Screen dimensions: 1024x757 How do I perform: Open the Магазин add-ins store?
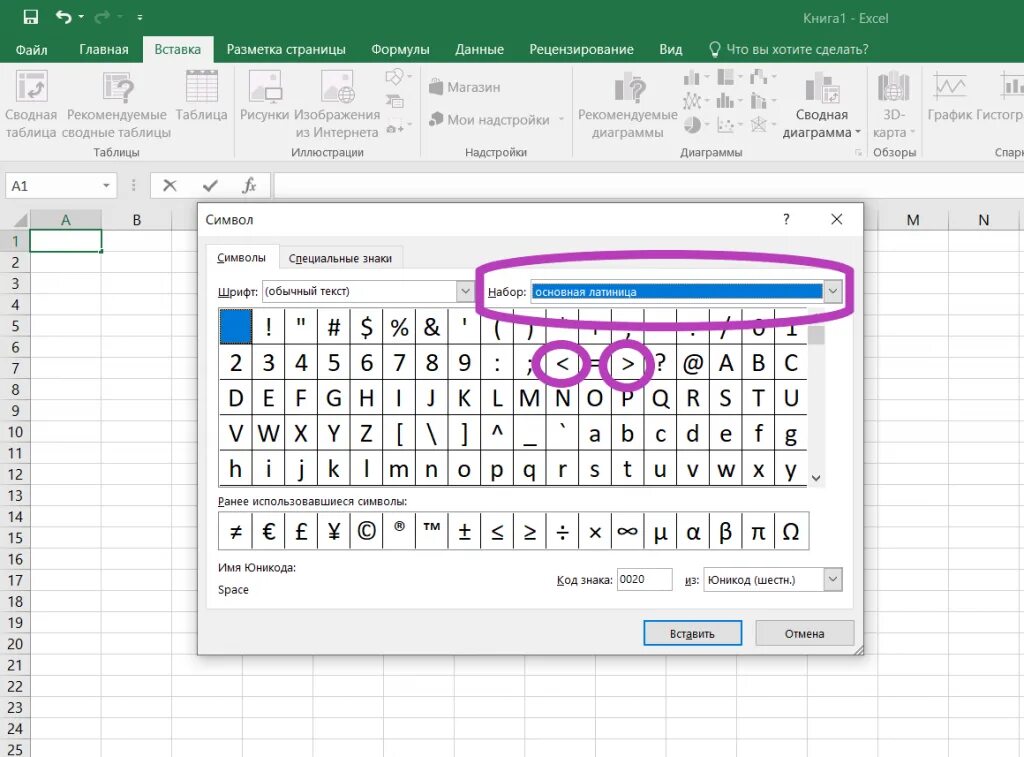click(465, 87)
